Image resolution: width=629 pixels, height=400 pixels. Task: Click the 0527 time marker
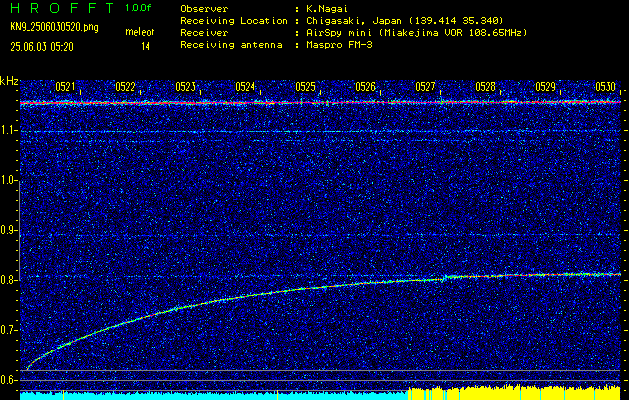pos(425,87)
